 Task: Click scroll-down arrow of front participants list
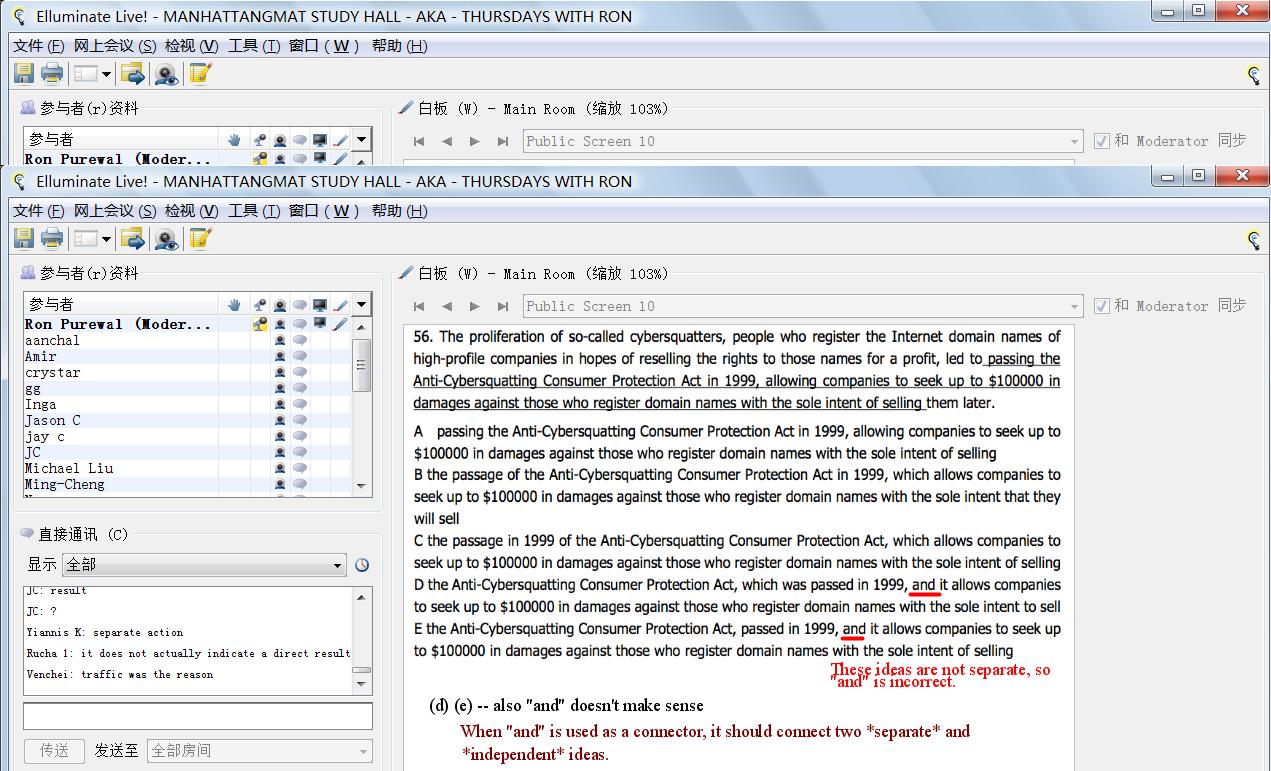(362, 485)
